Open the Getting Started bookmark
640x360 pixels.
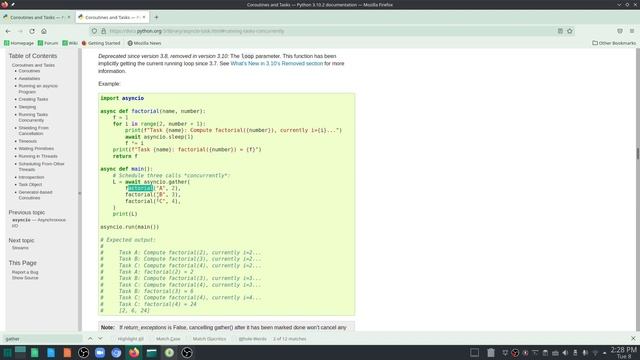click(x=101, y=43)
